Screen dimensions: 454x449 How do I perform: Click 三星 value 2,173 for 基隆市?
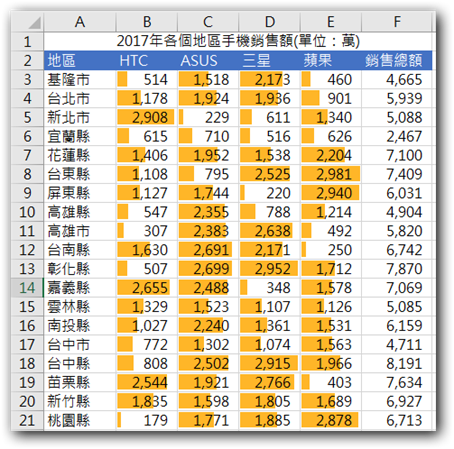(x=269, y=80)
